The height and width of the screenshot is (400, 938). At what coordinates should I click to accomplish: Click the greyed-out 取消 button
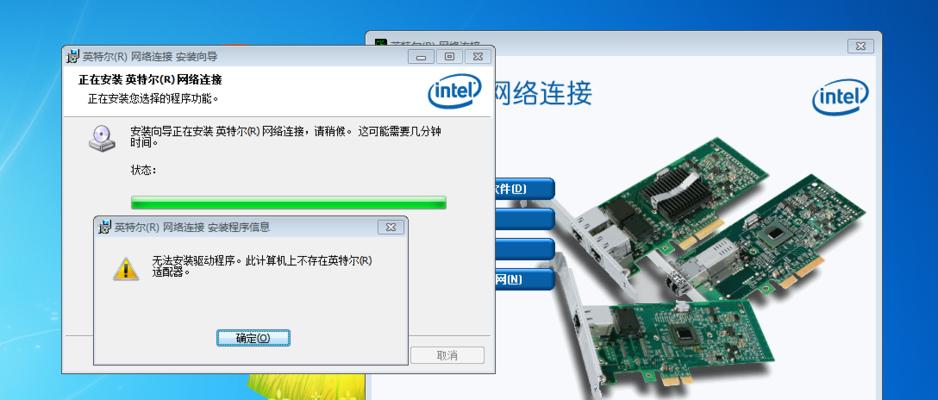pyautogui.click(x=447, y=355)
